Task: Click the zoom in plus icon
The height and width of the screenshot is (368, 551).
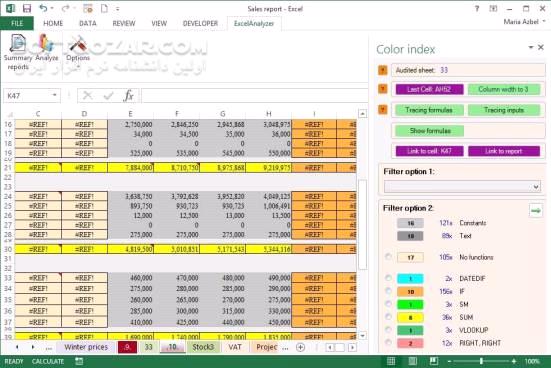Action: (x=514, y=361)
